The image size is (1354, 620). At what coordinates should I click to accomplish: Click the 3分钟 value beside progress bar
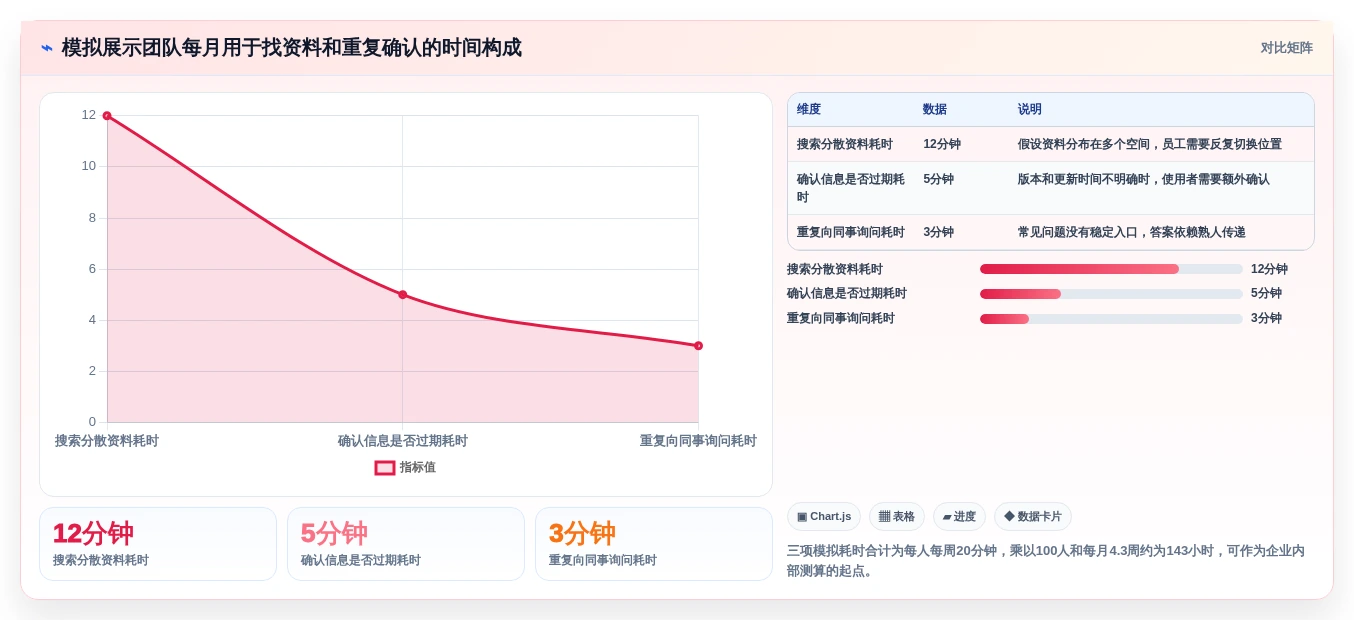[1266, 319]
